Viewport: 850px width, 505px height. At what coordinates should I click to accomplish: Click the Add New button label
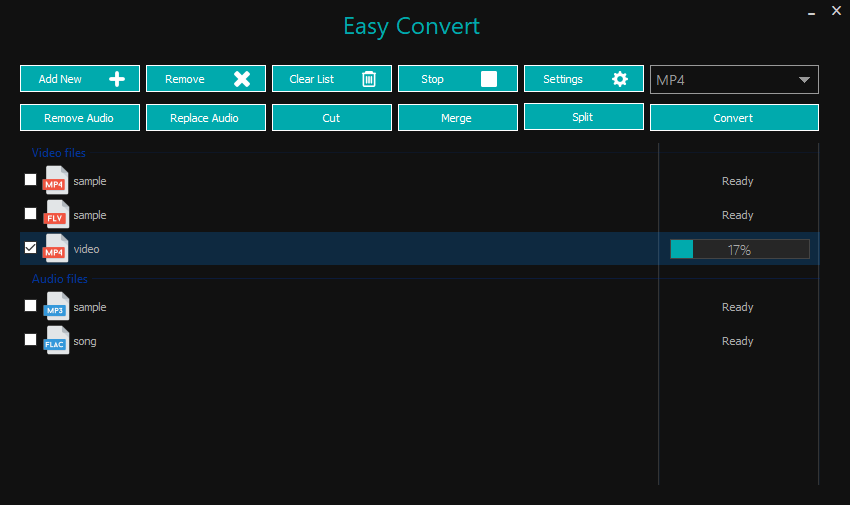point(60,79)
